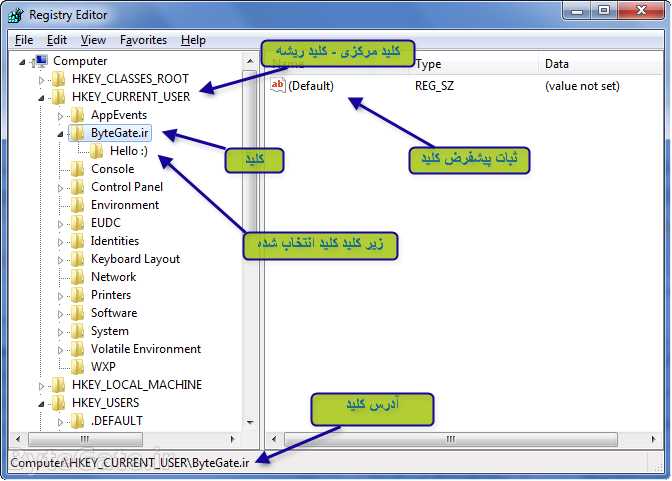Click the ab string icon of (Default) value

click(277, 85)
